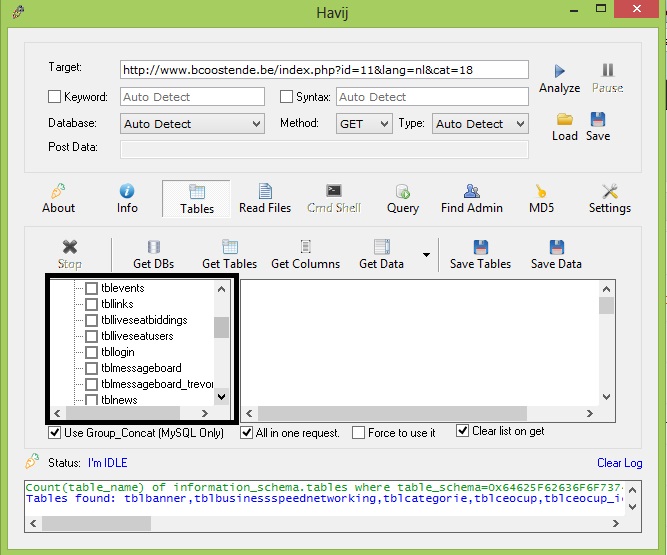Check the tbllinks table checkbox
The width and height of the screenshot is (667, 555).
pyautogui.click(x=91, y=305)
